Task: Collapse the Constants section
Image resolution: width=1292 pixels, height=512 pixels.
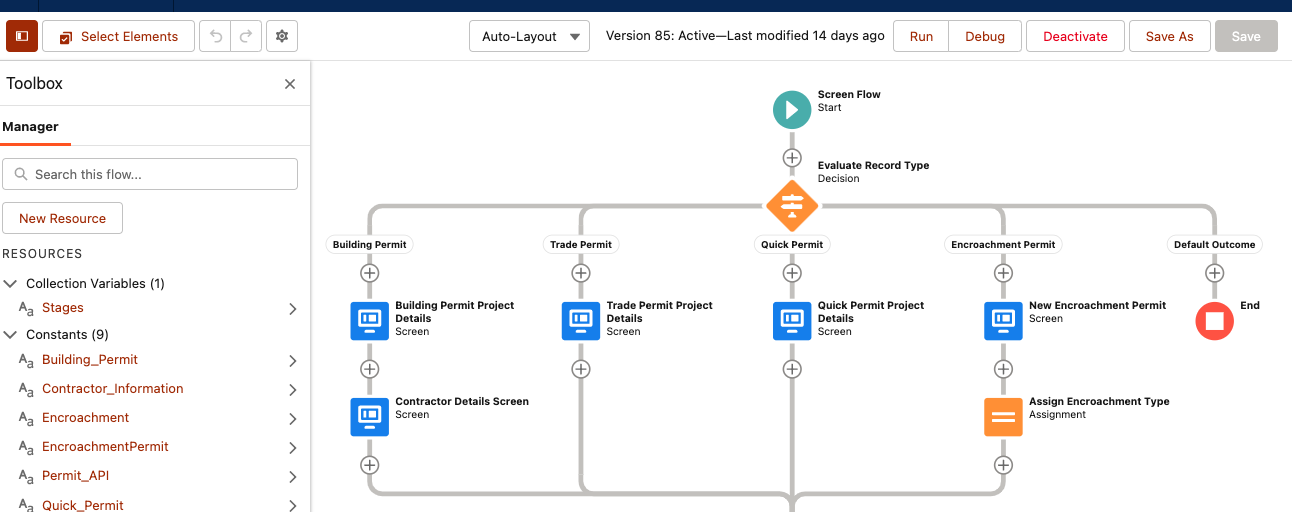Action: tap(11, 335)
